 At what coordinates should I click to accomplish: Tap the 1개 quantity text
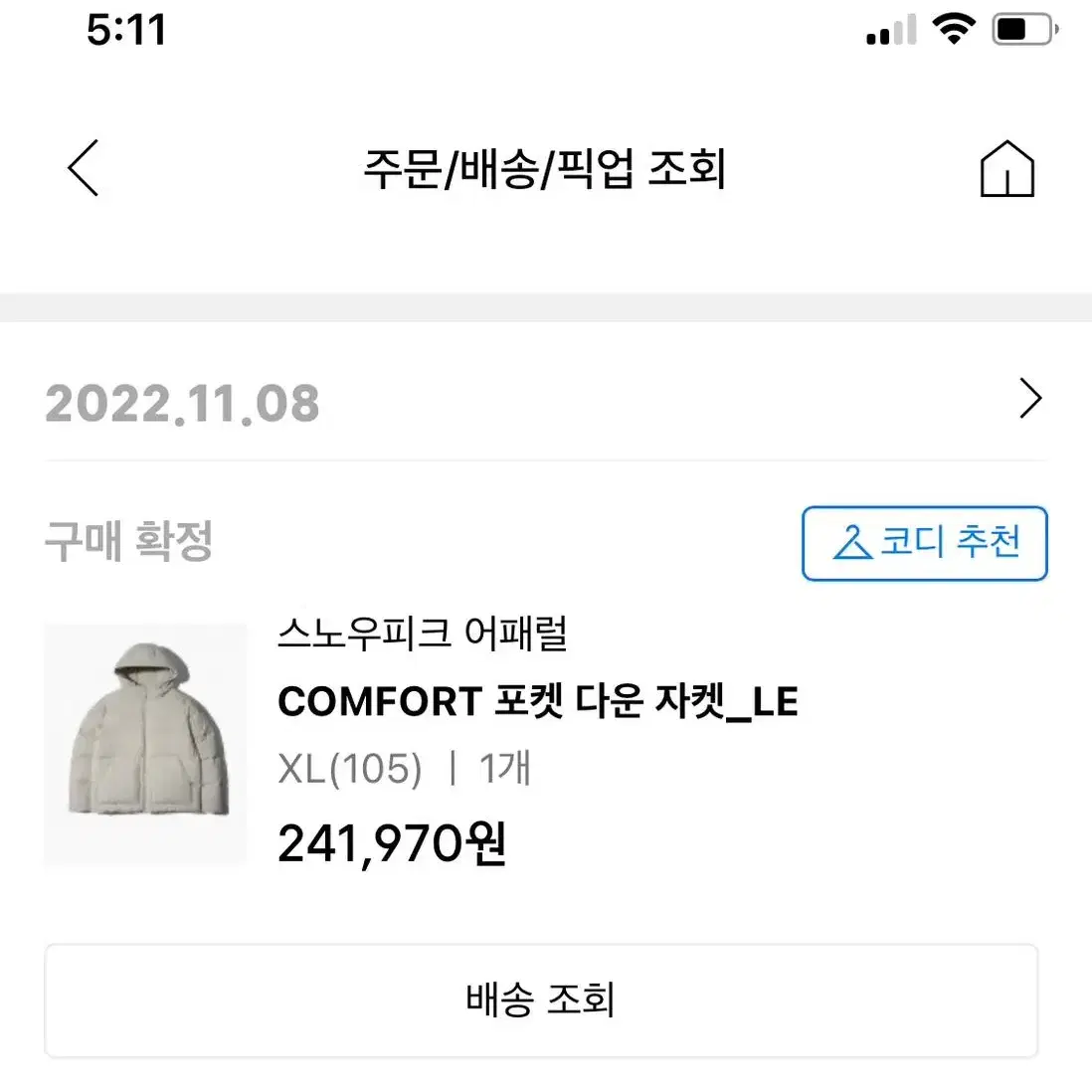(505, 768)
